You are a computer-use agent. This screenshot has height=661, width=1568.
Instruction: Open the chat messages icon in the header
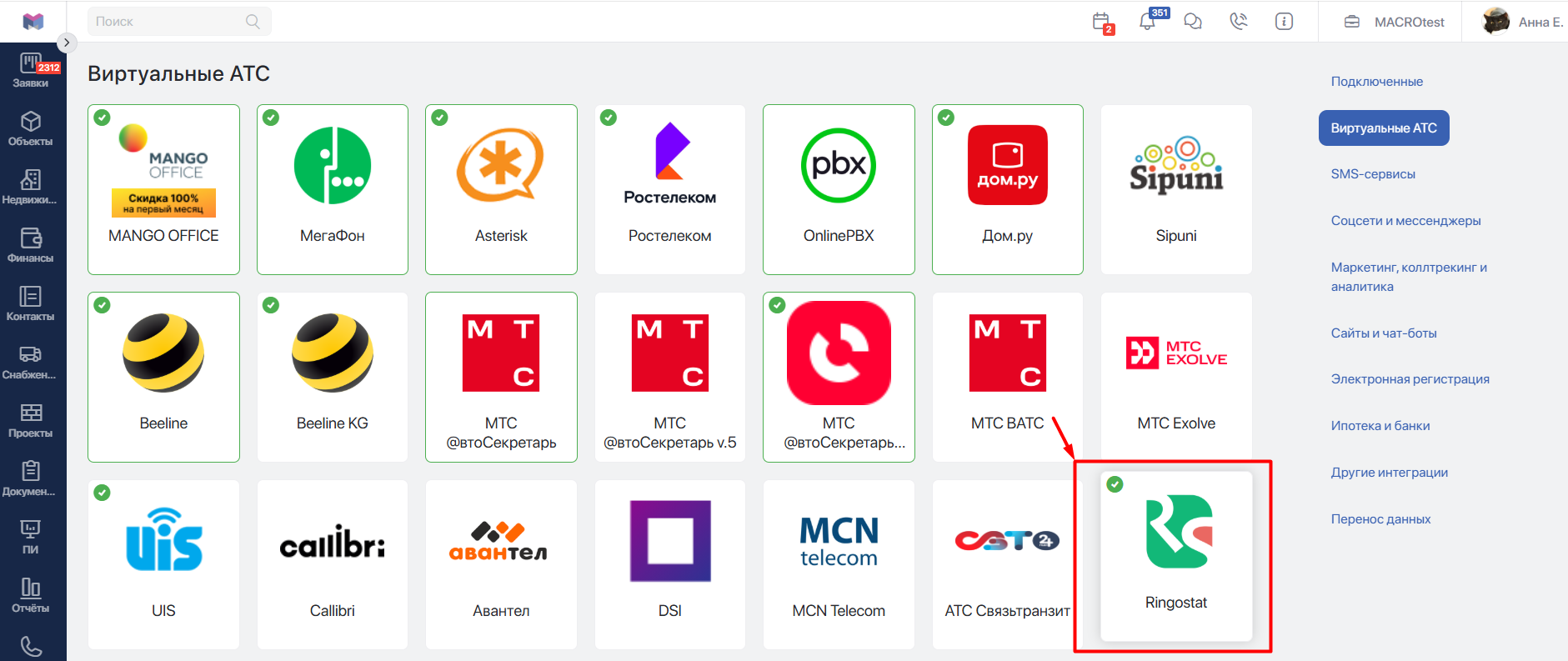point(1193,22)
